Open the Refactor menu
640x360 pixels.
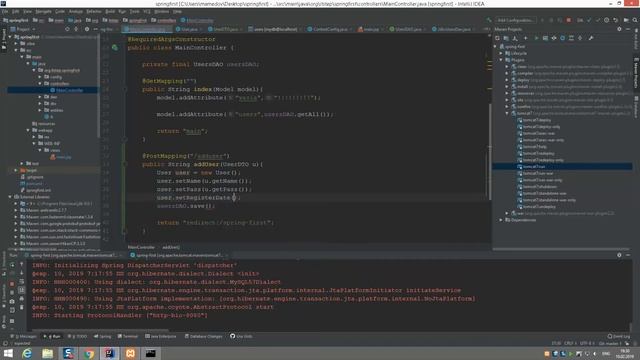[93, 11]
